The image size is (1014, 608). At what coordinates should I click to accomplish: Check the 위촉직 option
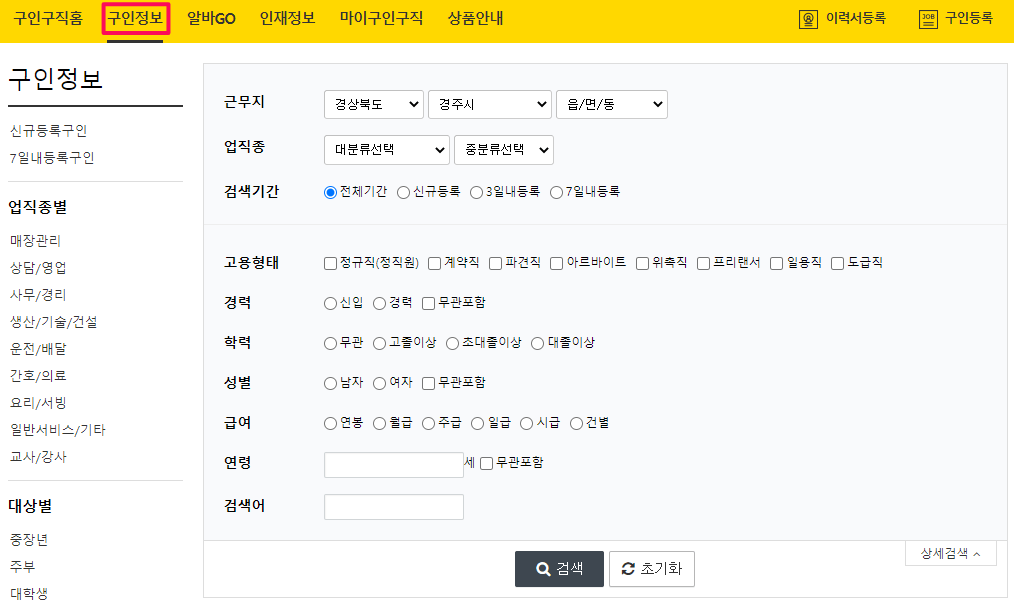coord(642,263)
